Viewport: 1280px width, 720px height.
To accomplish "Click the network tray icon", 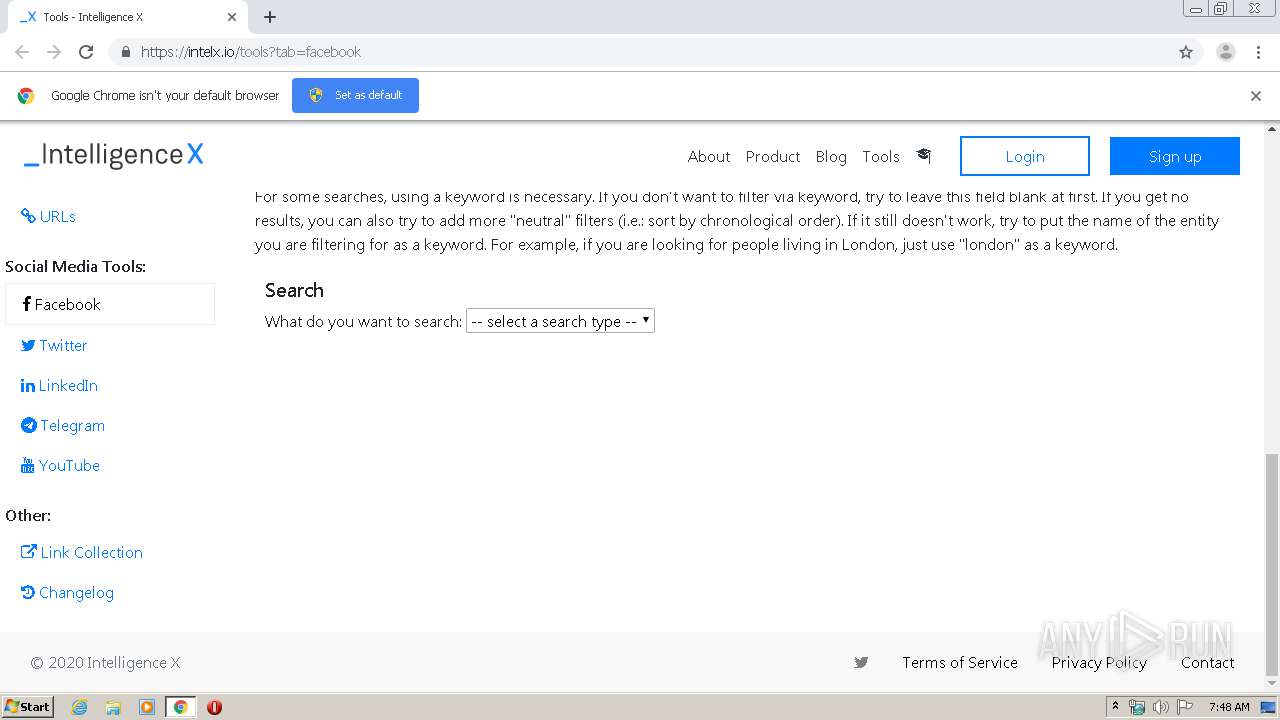I will [x=1137, y=707].
